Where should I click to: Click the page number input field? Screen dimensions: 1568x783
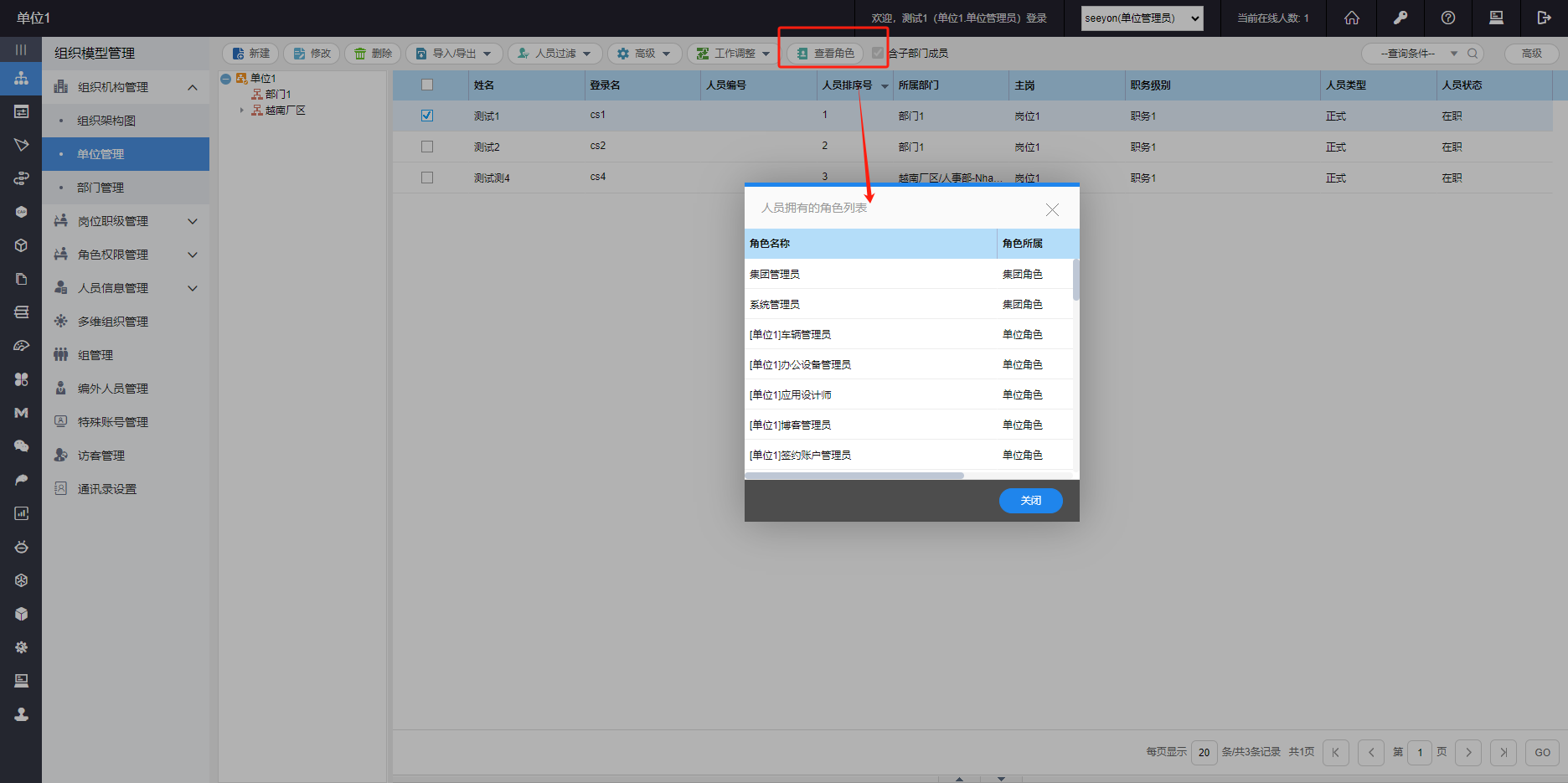click(1420, 753)
